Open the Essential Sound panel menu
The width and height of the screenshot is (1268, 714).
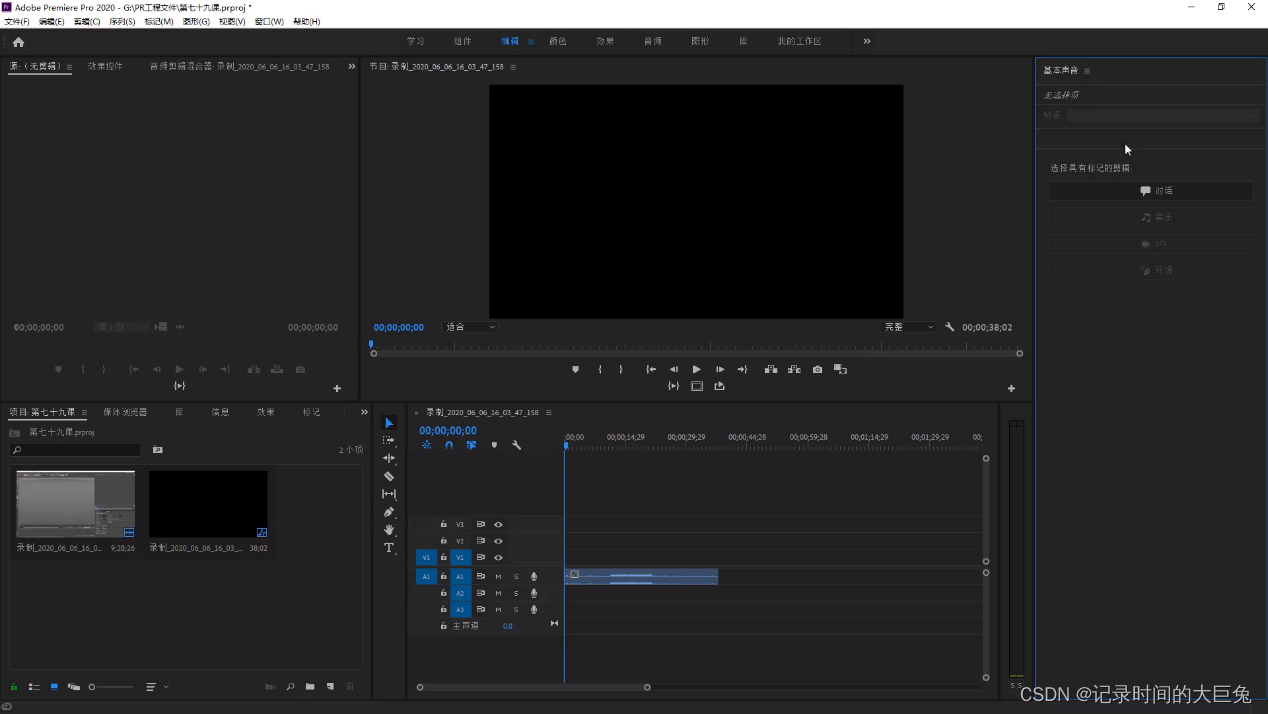pyautogui.click(x=1087, y=71)
